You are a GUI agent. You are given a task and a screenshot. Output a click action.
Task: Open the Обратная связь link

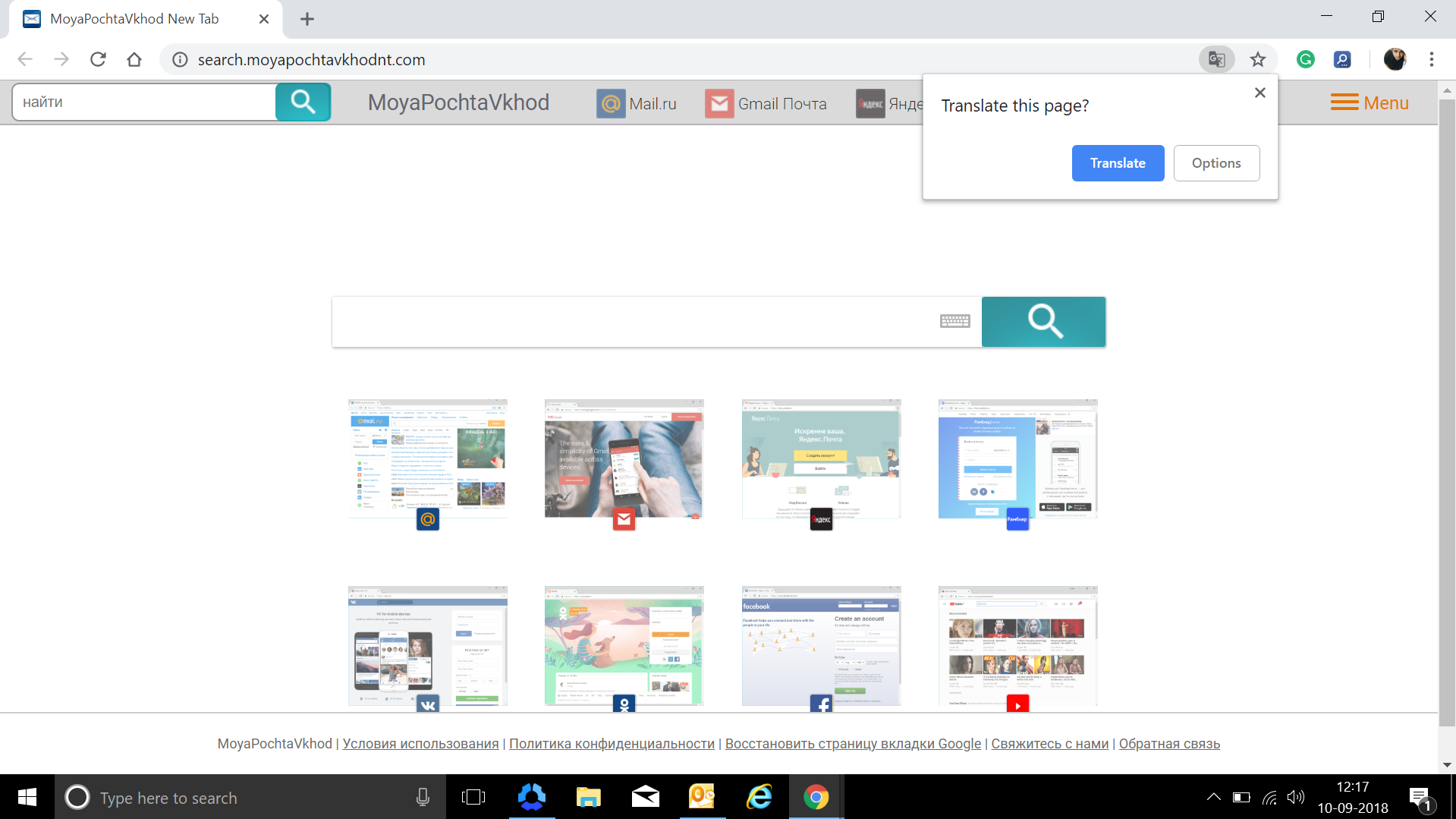point(1169,743)
